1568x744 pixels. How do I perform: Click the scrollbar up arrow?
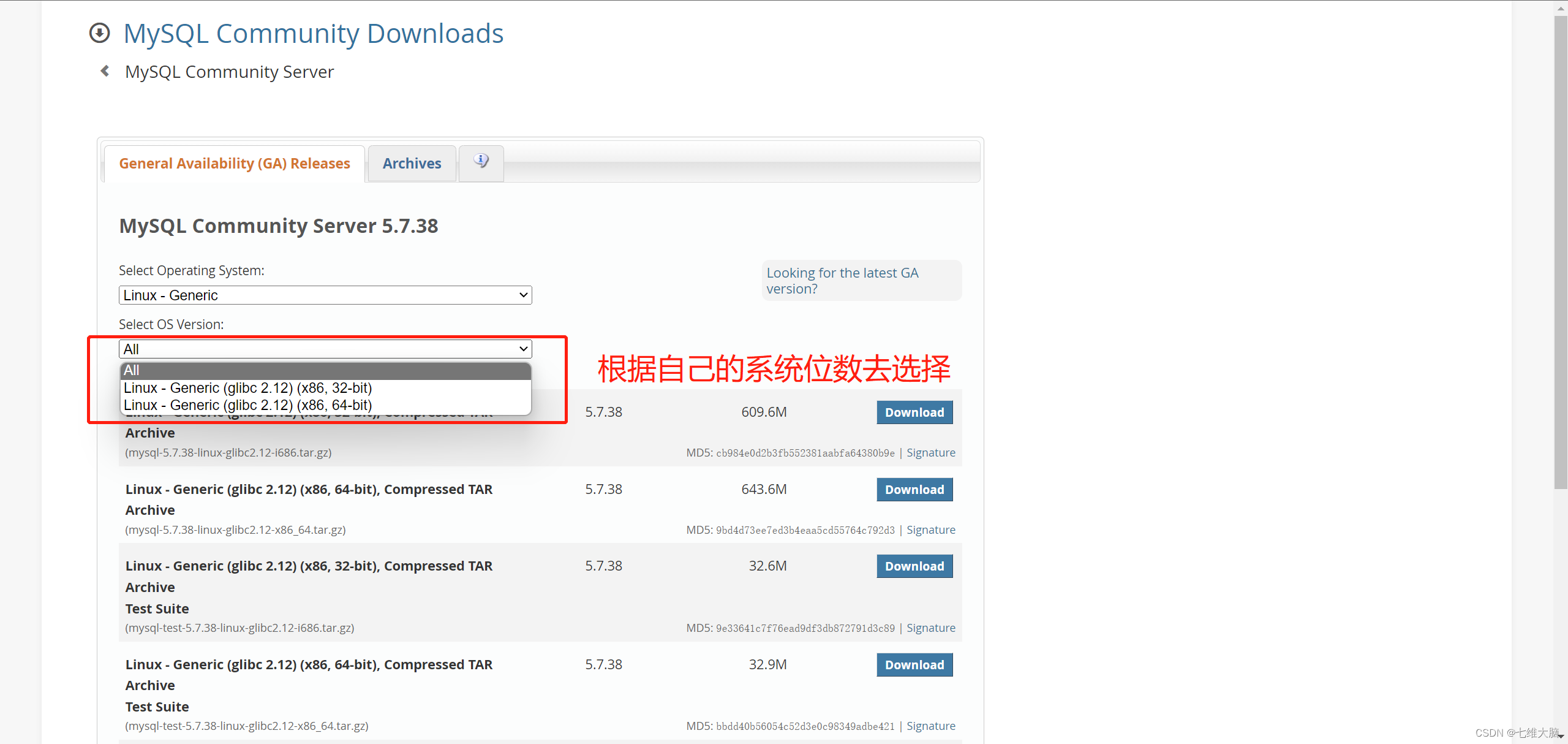tap(1560, 8)
